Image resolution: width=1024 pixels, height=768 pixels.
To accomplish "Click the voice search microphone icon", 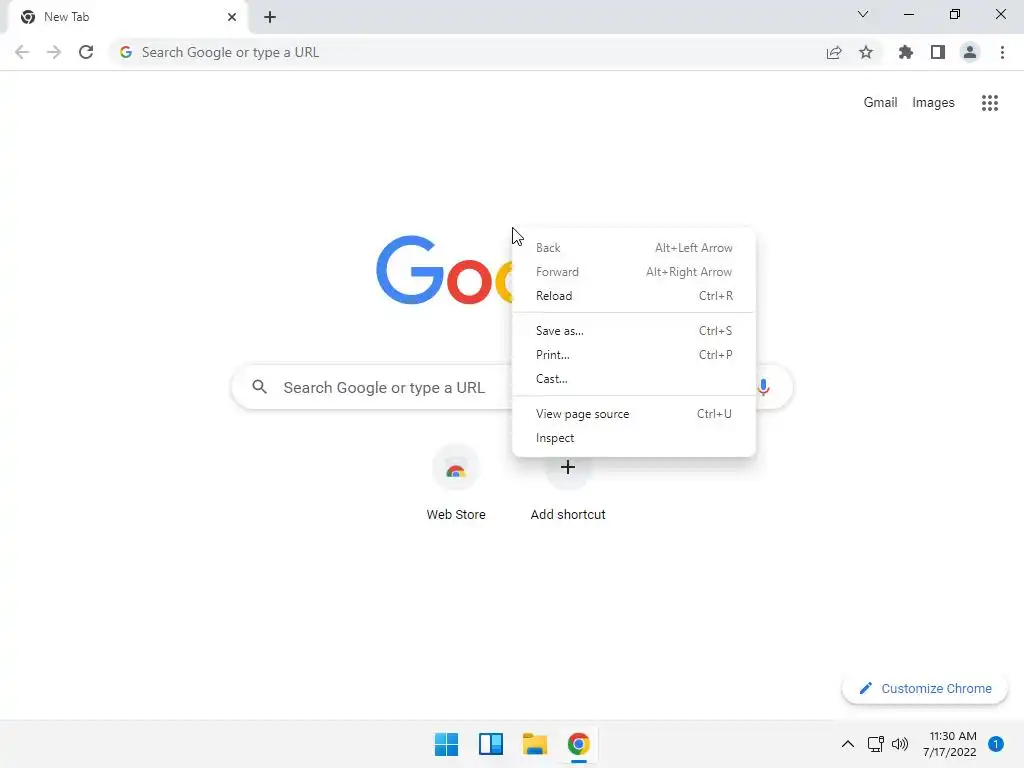I will [x=763, y=387].
